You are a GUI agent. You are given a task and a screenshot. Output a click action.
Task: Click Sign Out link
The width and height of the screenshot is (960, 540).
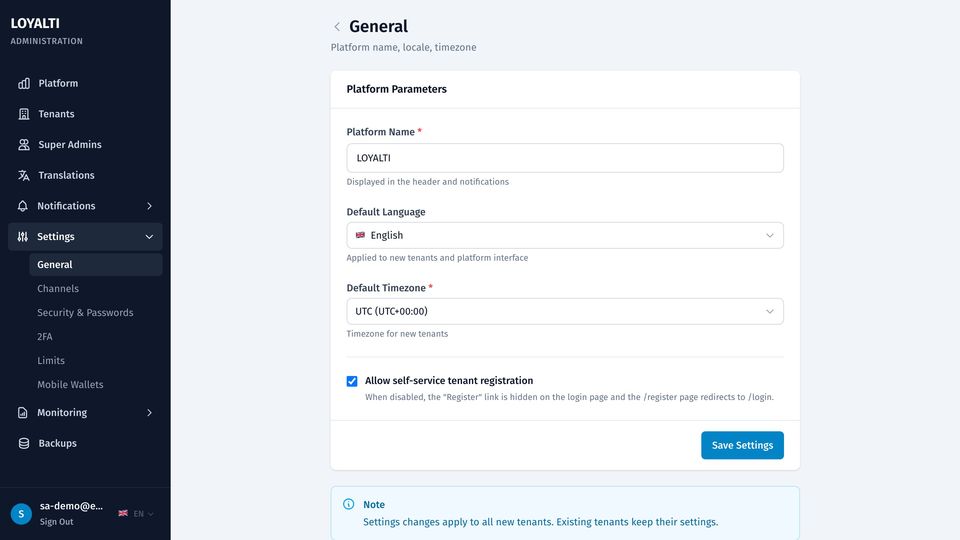[56, 522]
